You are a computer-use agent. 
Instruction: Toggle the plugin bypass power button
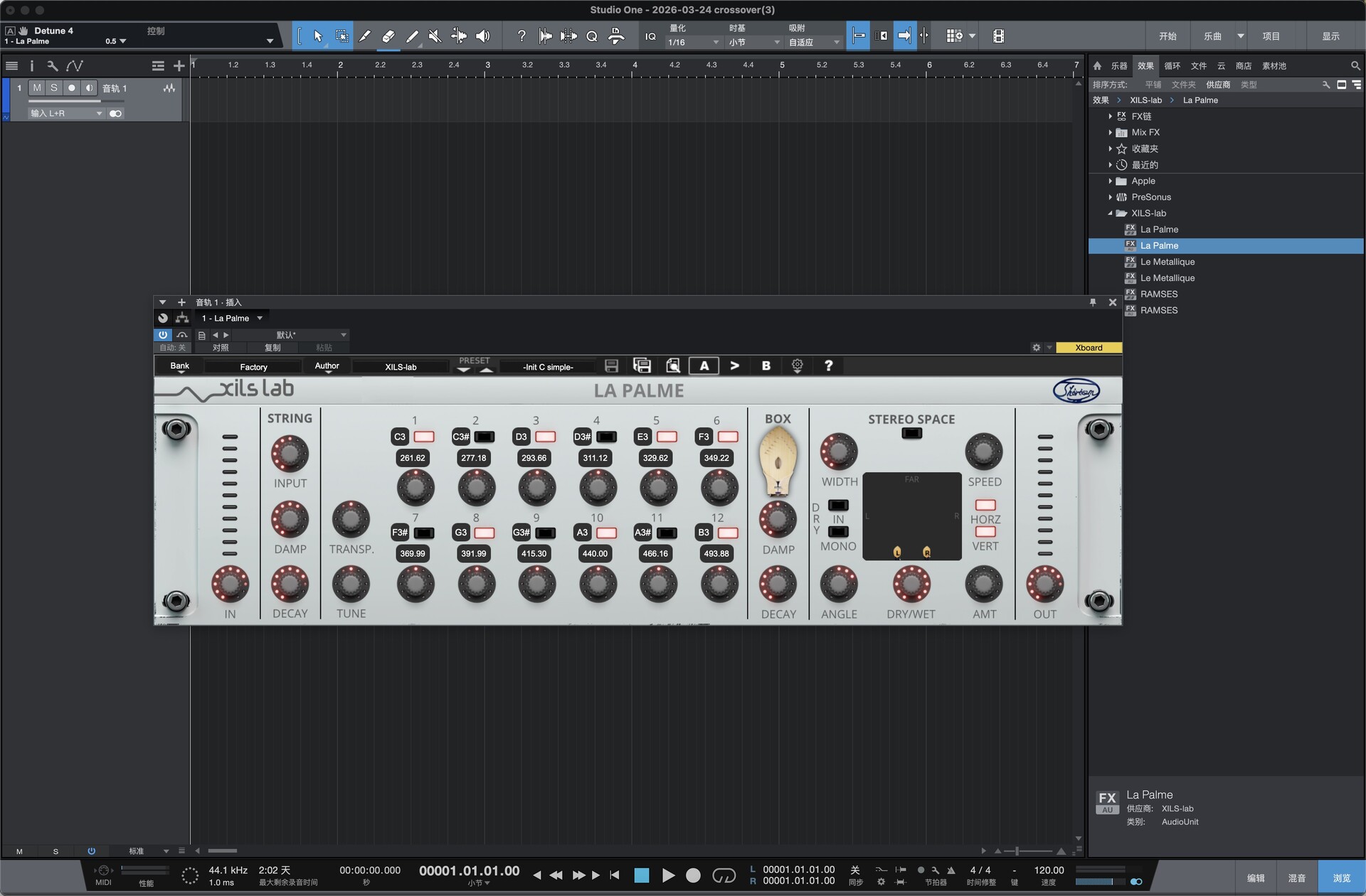163,335
